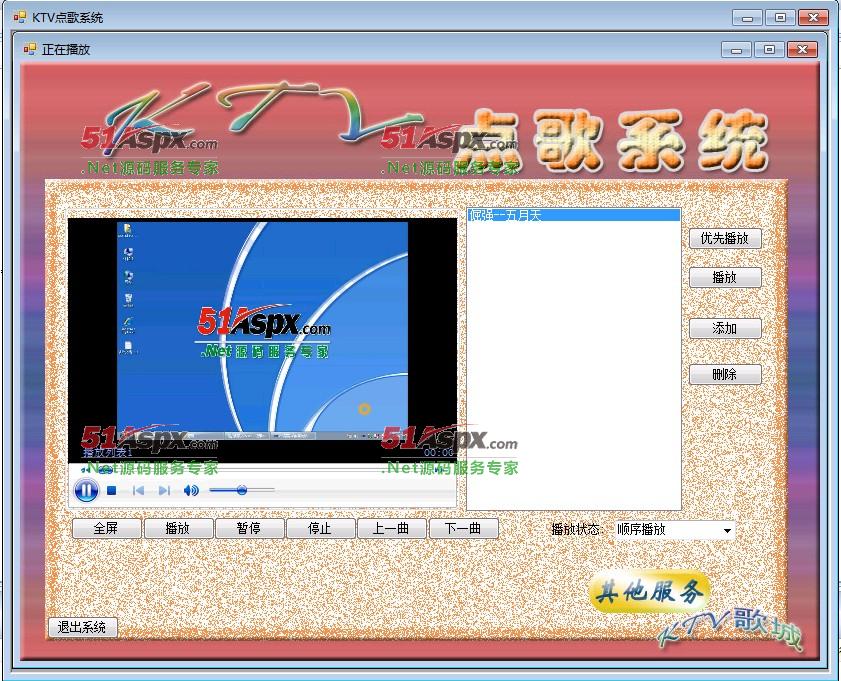Click the 全屏 button
This screenshot has width=841, height=681.
106,528
